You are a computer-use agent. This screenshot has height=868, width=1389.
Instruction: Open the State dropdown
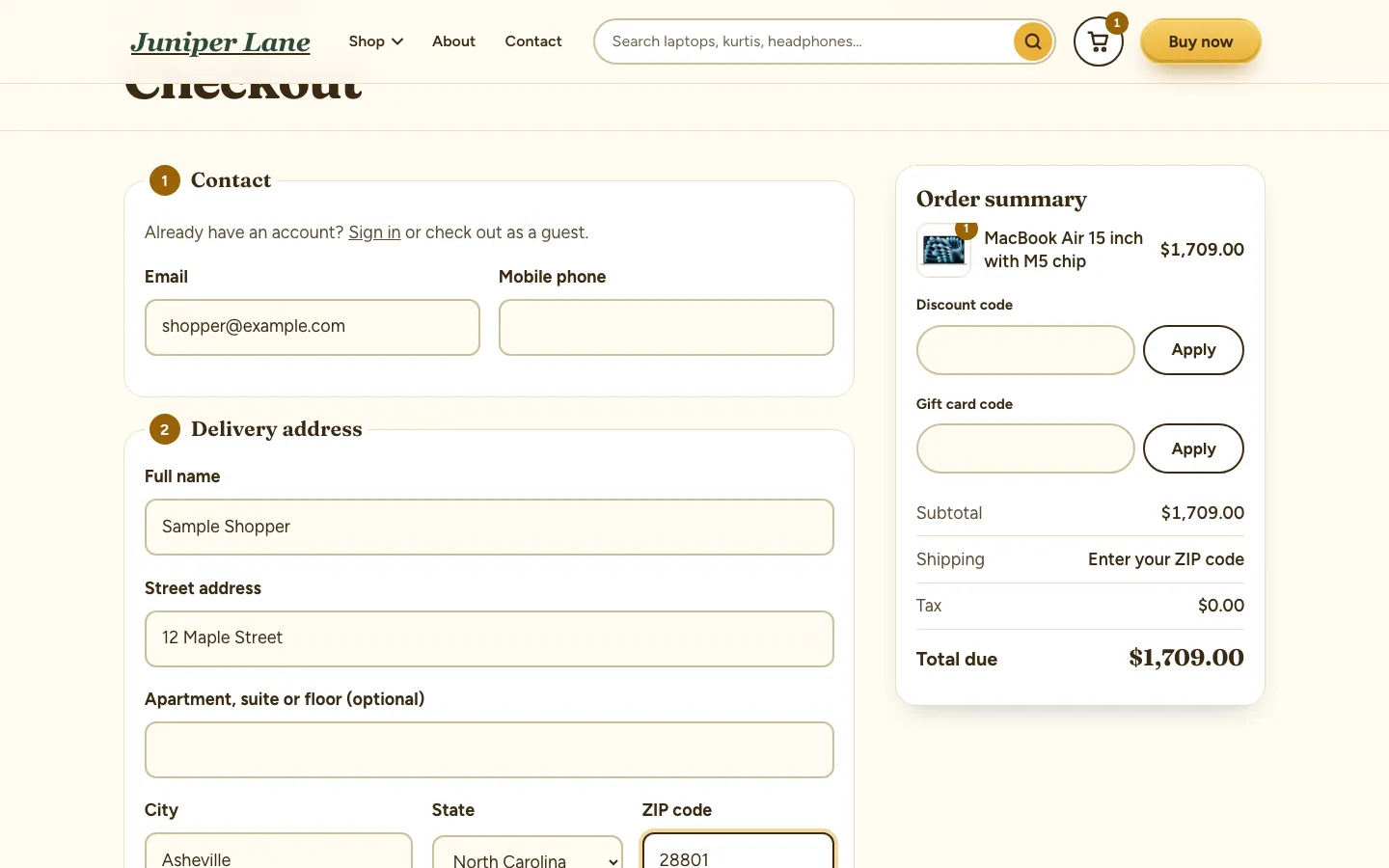528,854
